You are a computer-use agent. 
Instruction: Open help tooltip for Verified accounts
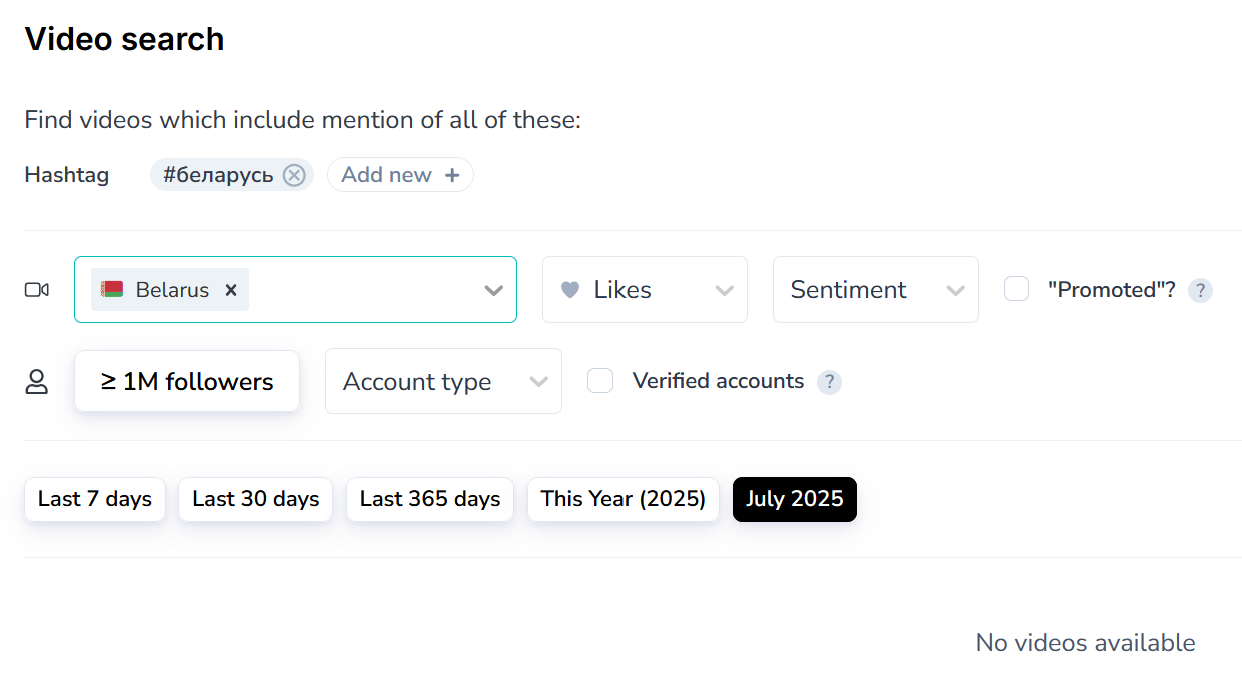point(829,382)
